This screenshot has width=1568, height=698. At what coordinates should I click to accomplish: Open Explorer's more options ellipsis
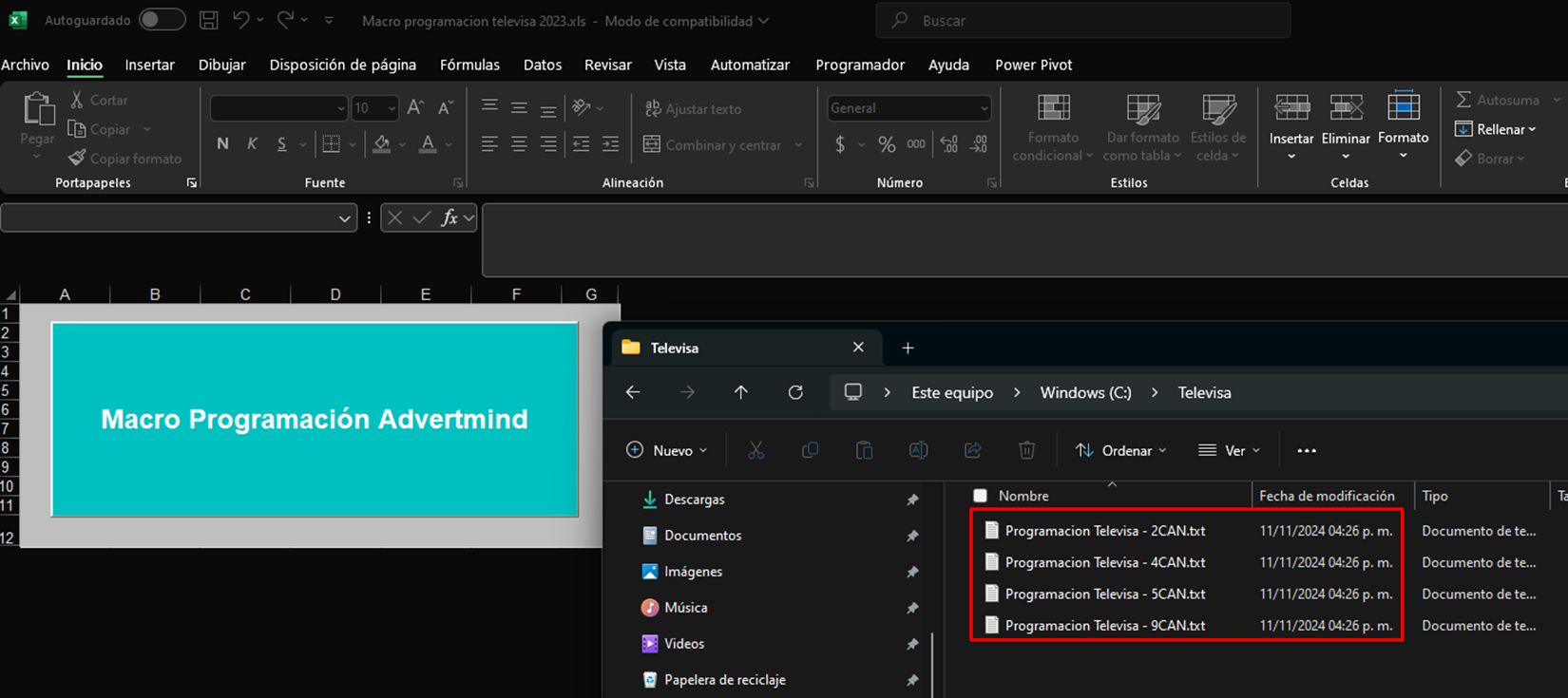tap(1307, 450)
